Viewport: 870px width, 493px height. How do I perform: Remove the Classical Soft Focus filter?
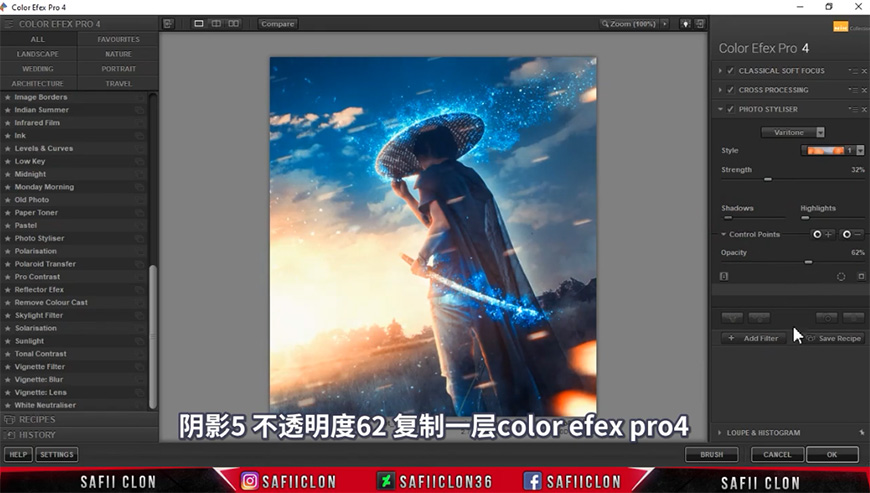(864, 71)
